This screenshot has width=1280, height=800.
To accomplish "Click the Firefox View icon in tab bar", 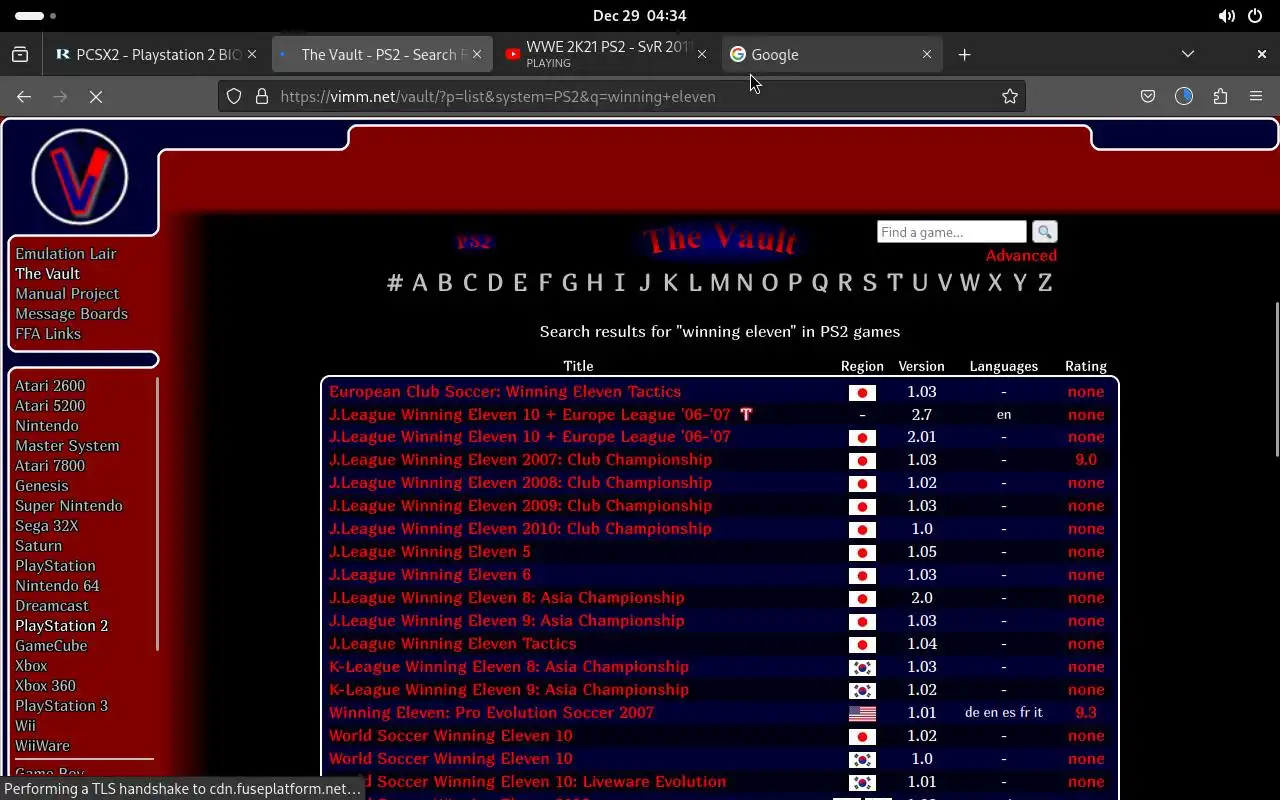I will [20, 54].
